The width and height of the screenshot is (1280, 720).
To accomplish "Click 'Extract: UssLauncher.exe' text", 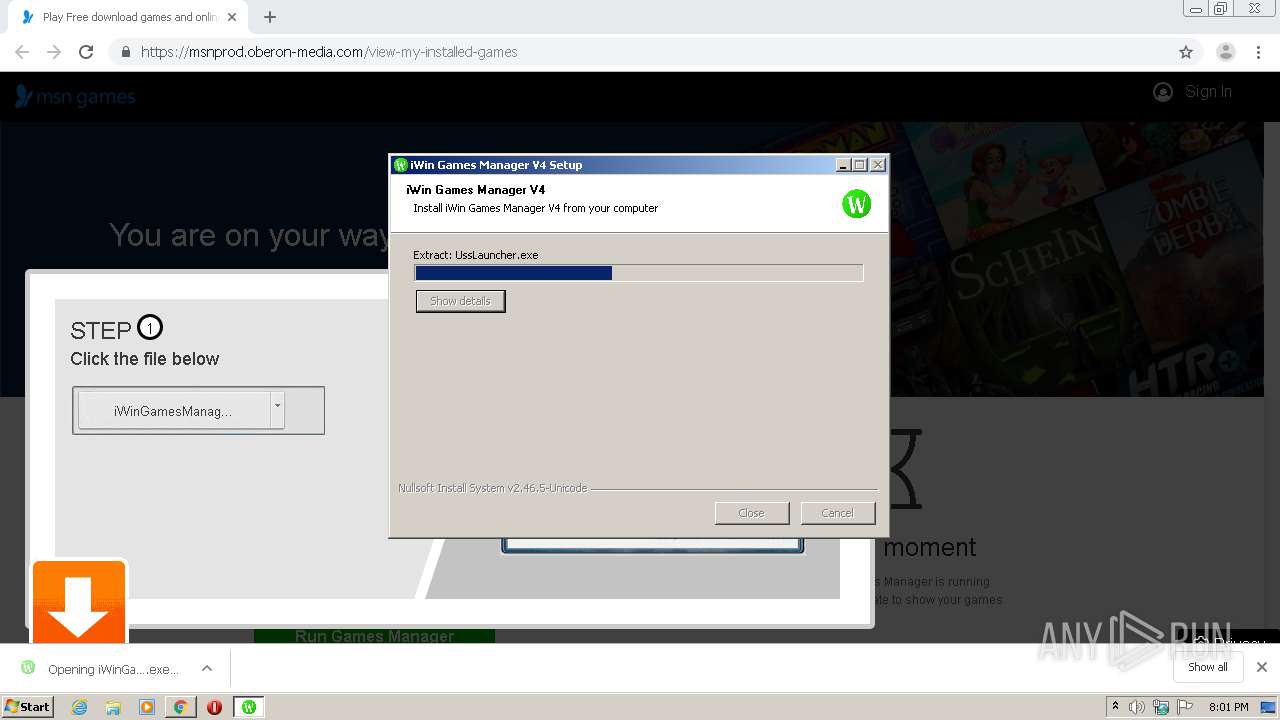I will tap(476, 255).
